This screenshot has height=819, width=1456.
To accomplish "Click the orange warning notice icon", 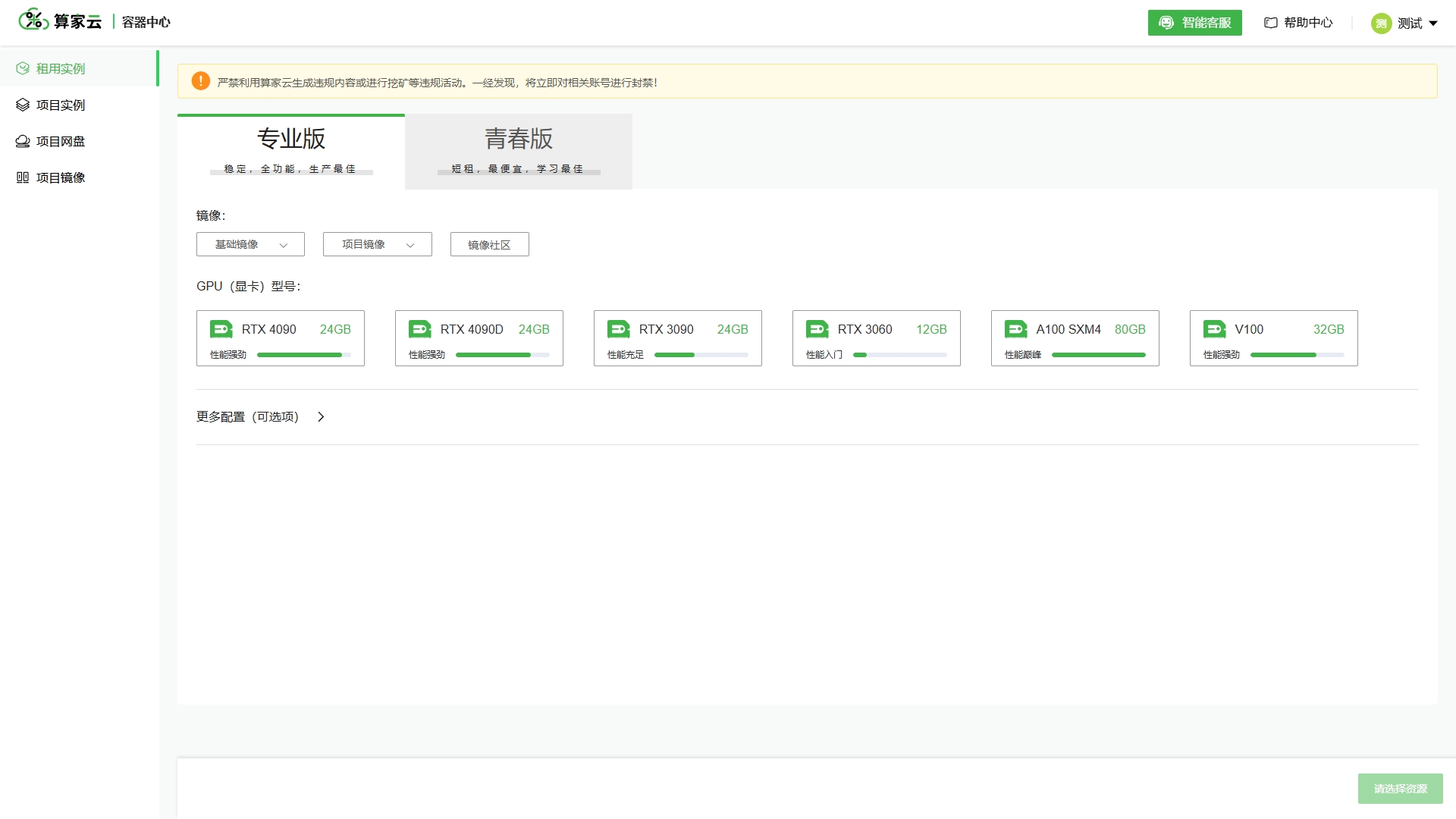I will [201, 82].
